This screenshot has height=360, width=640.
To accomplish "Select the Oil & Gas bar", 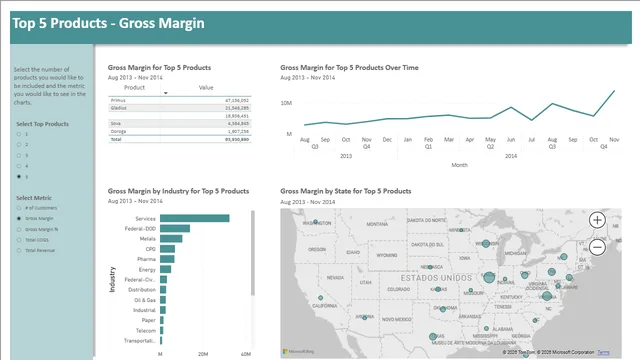I will point(163,300).
